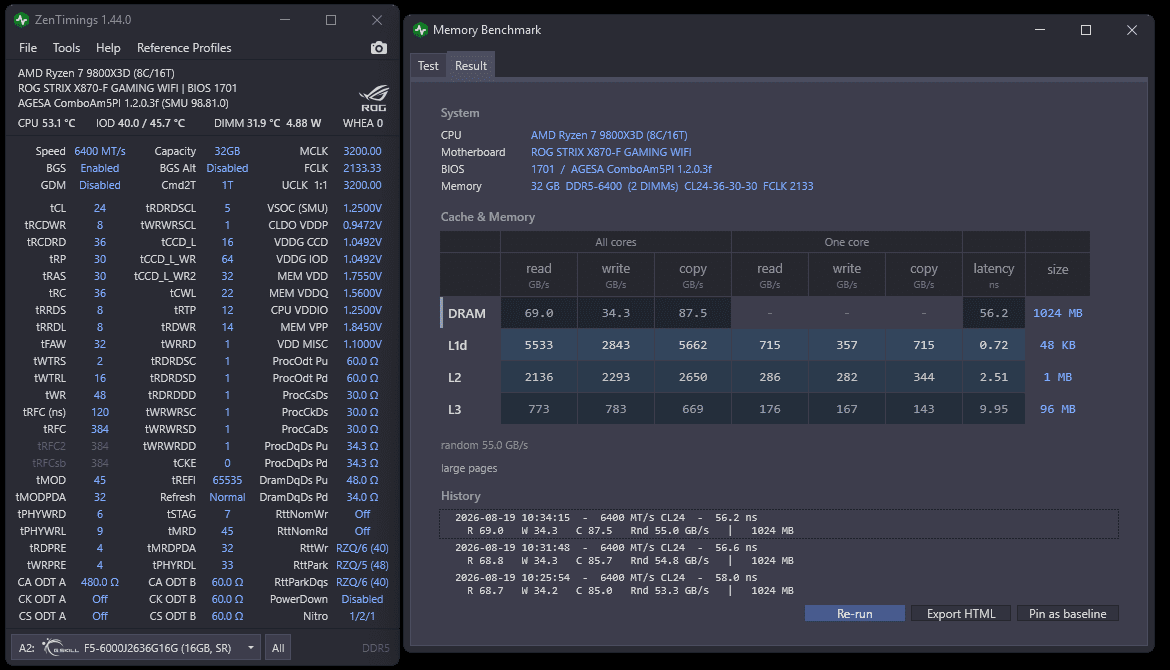Open the Help menu in ZenTimings

click(108, 48)
